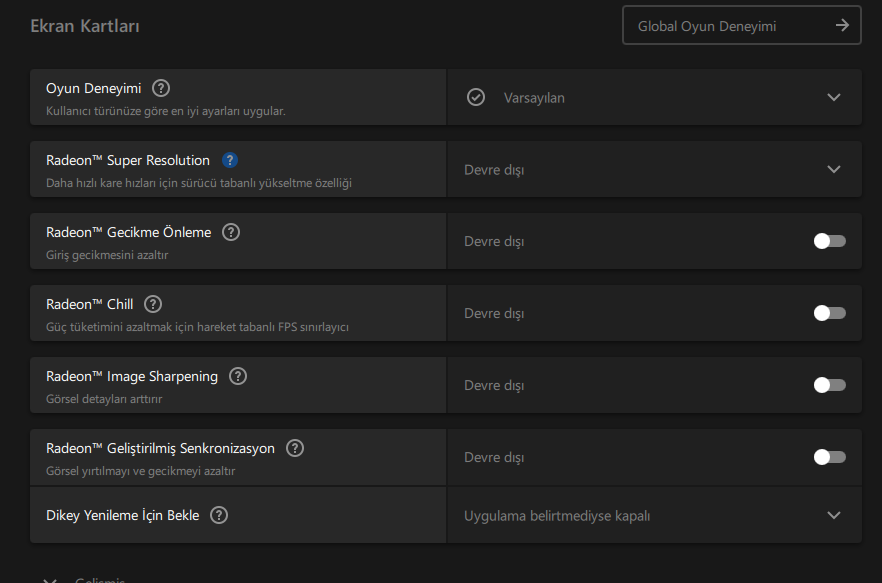Click the arrow in Global Oyun Deneyimi
Screen dimensions: 882x583
[842, 25]
